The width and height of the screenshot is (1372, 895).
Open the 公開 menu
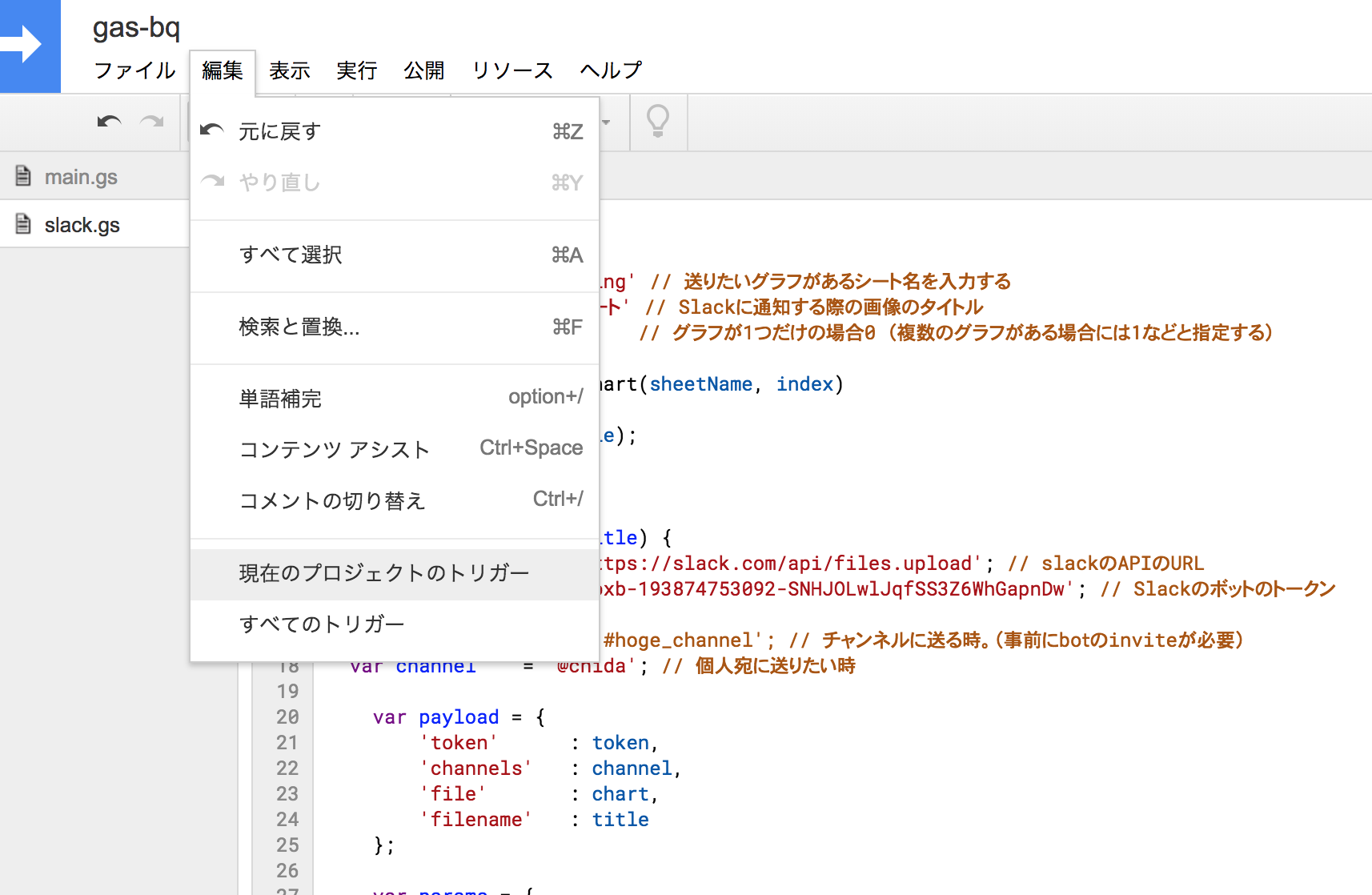coord(424,70)
